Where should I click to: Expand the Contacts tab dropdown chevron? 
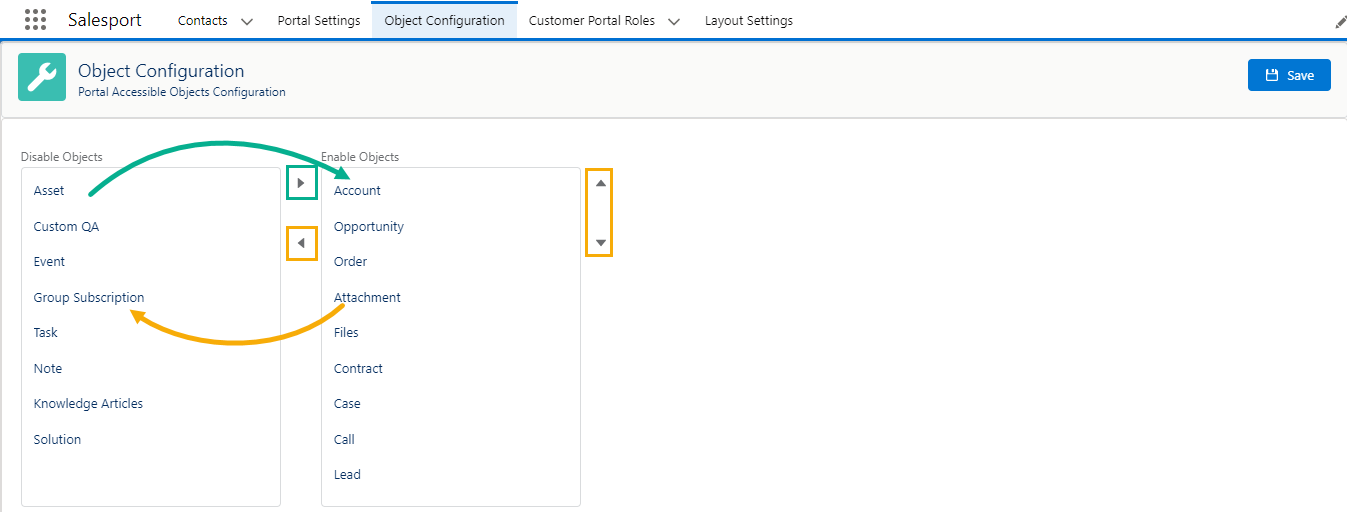247,21
